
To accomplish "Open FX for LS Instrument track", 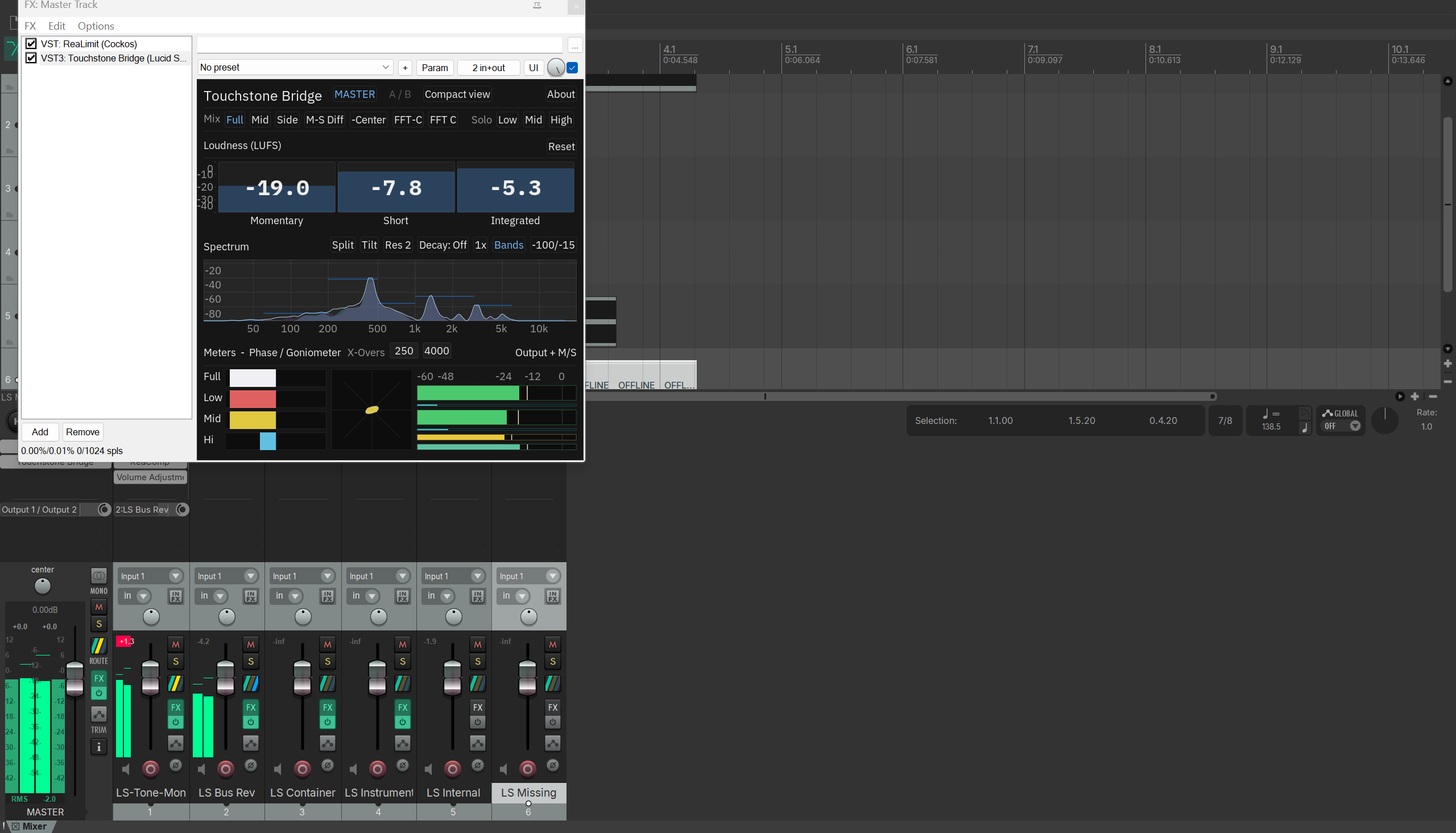I will 403,708.
